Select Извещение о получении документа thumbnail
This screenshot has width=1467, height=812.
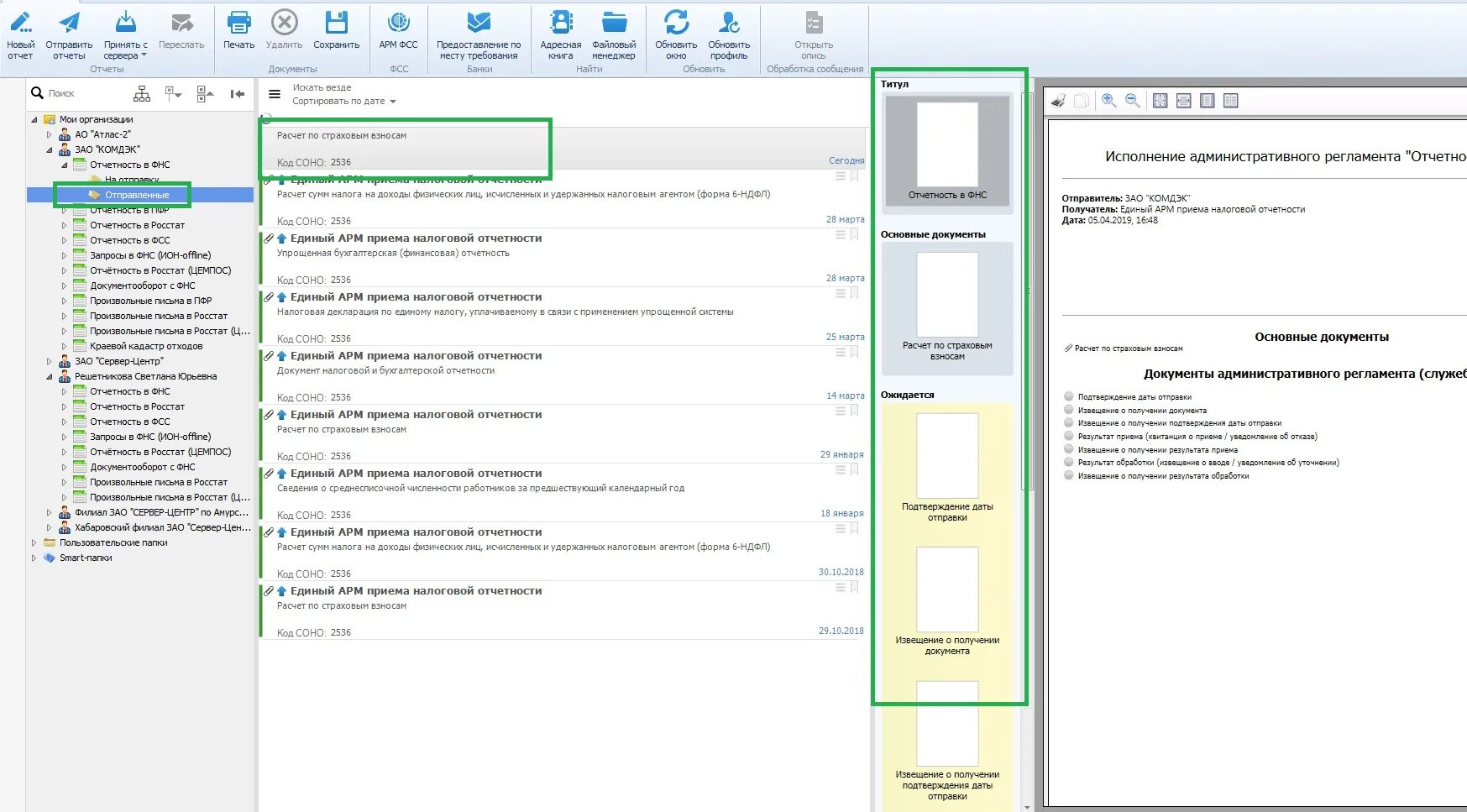947,601
